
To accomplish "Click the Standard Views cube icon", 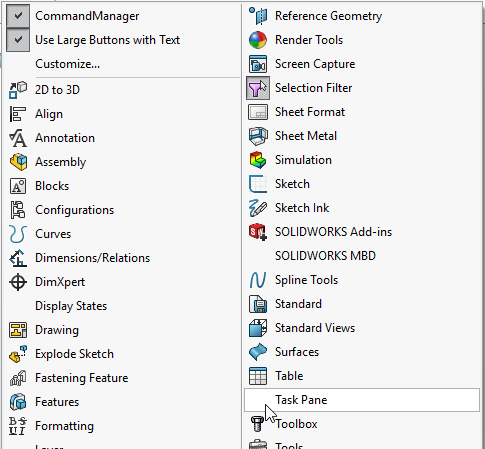I will tap(258, 328).
